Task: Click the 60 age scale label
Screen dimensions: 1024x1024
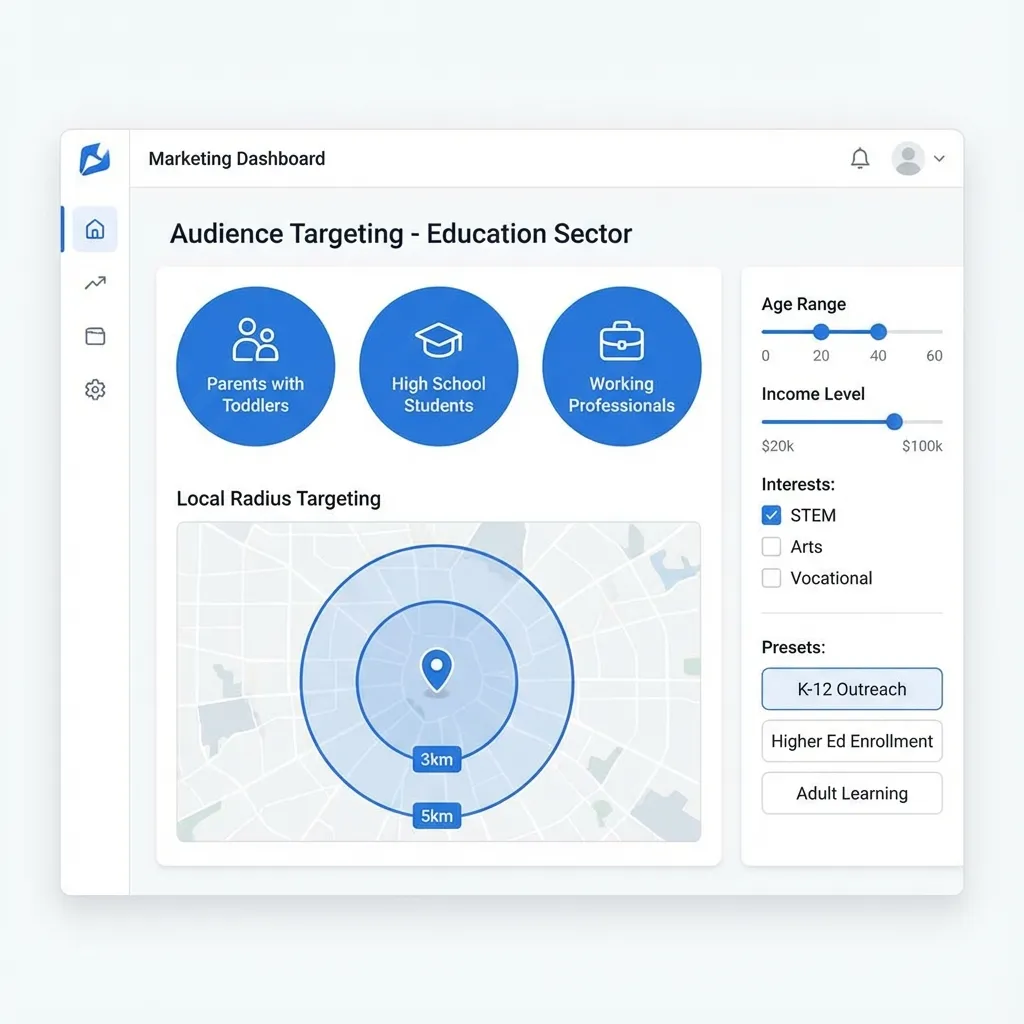Action: pyautogui.click(x=935, y=356)
